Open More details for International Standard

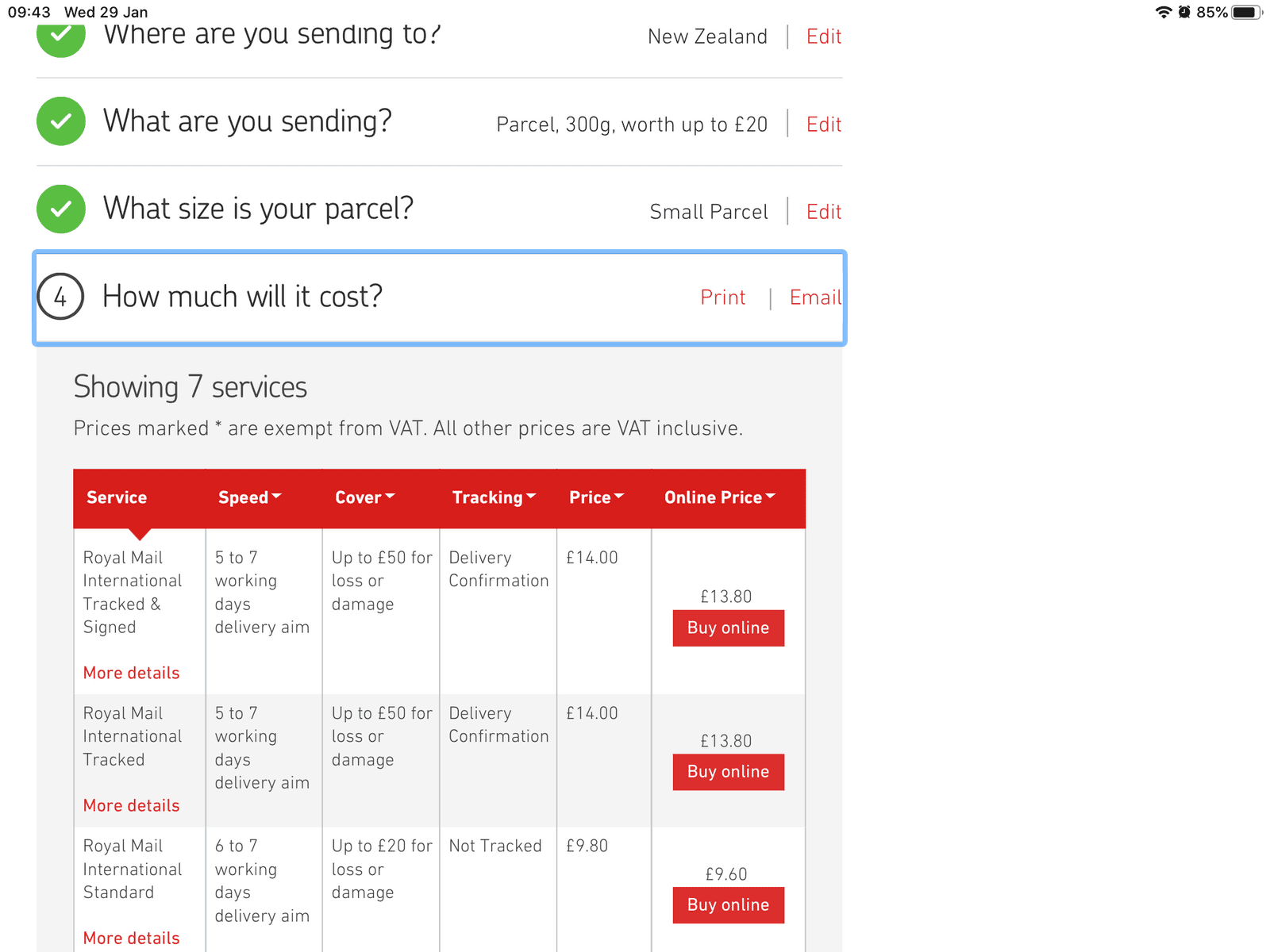pos(132,938)
